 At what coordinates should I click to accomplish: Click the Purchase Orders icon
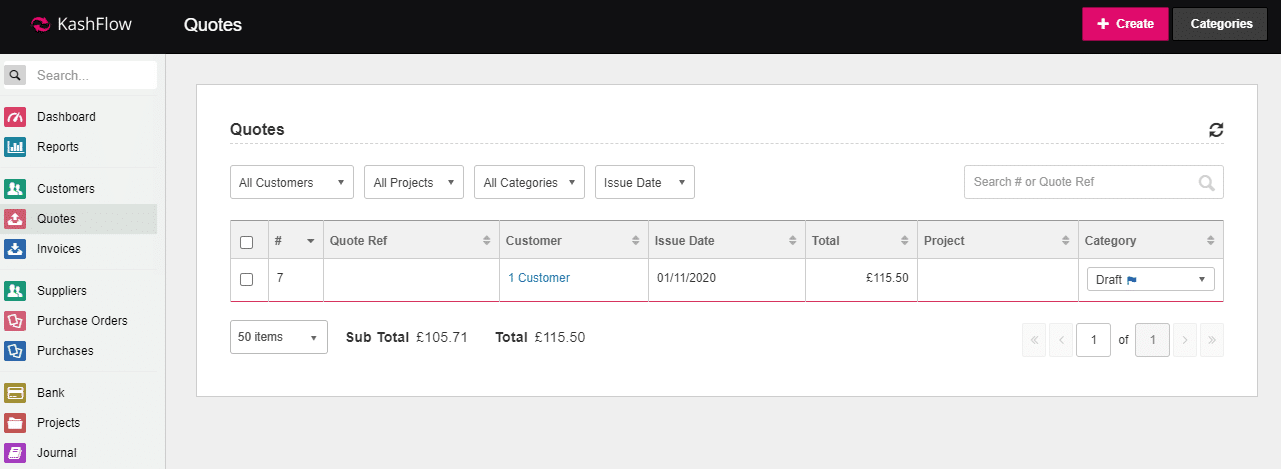click(15, 321)
